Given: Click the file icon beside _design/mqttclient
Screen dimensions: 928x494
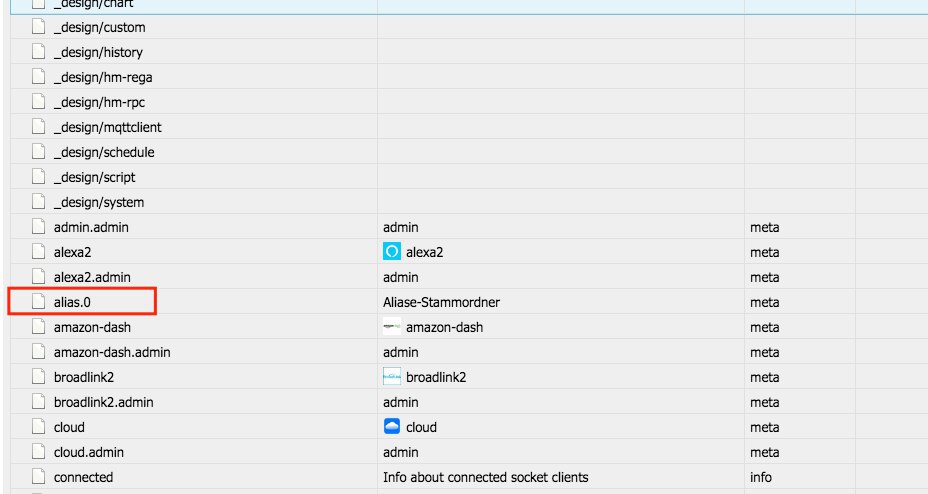Looking at the screenshot, I should 38,127.
